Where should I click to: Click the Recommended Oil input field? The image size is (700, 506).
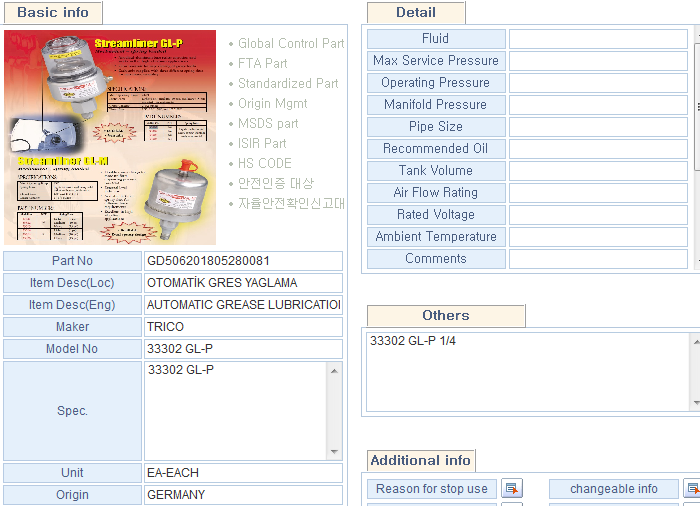[x=598, y=149]
